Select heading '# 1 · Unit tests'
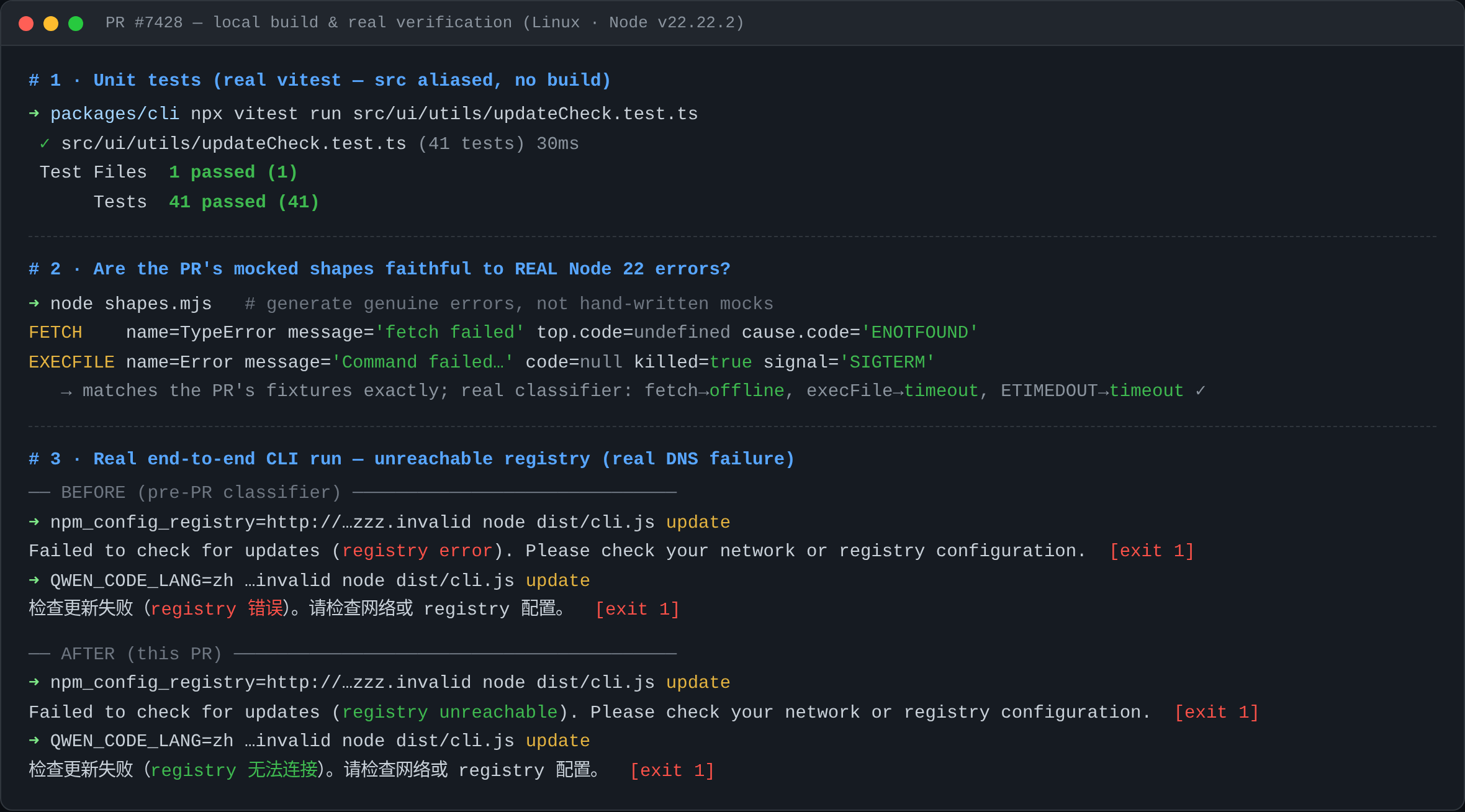This screenshot has height=812, width=1465. tap(115, 81)
